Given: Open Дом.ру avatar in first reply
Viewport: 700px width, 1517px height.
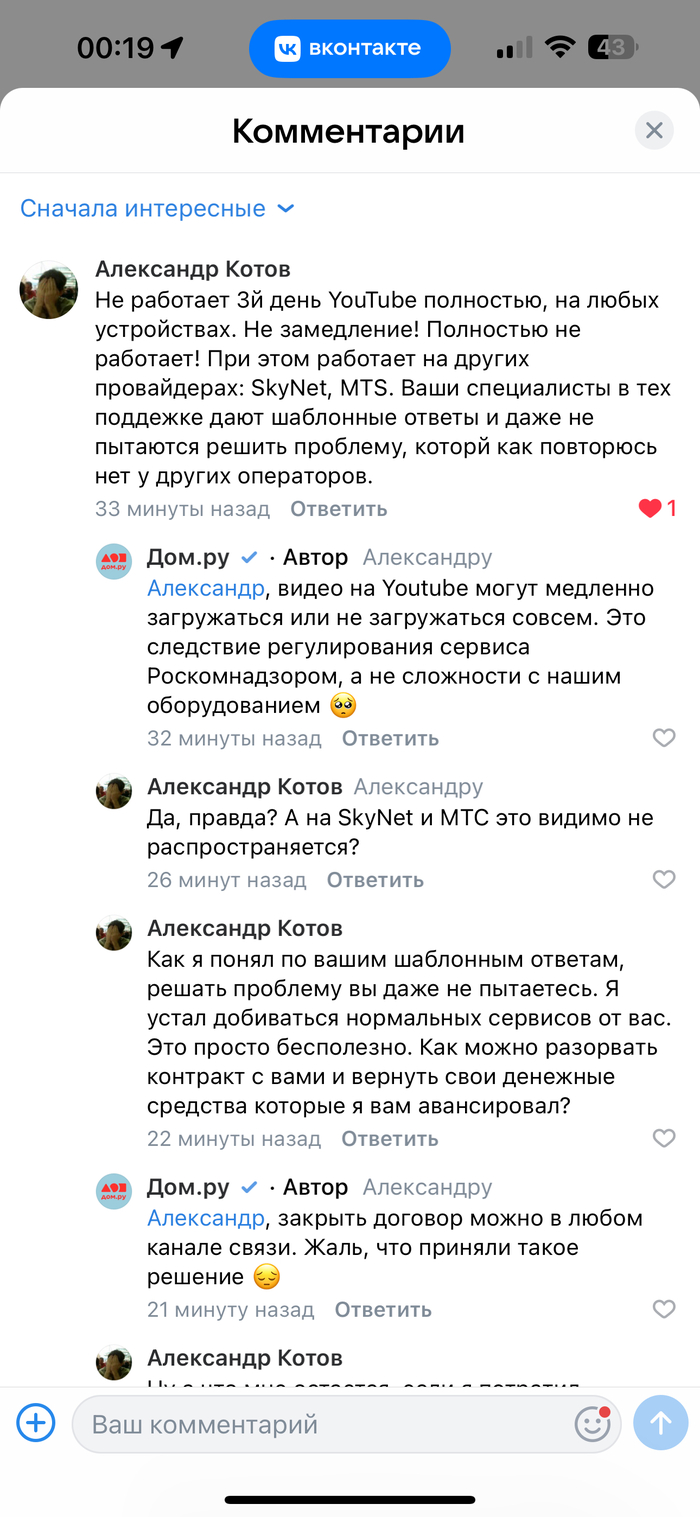Looking at the screenshot, I should (114, 562).
